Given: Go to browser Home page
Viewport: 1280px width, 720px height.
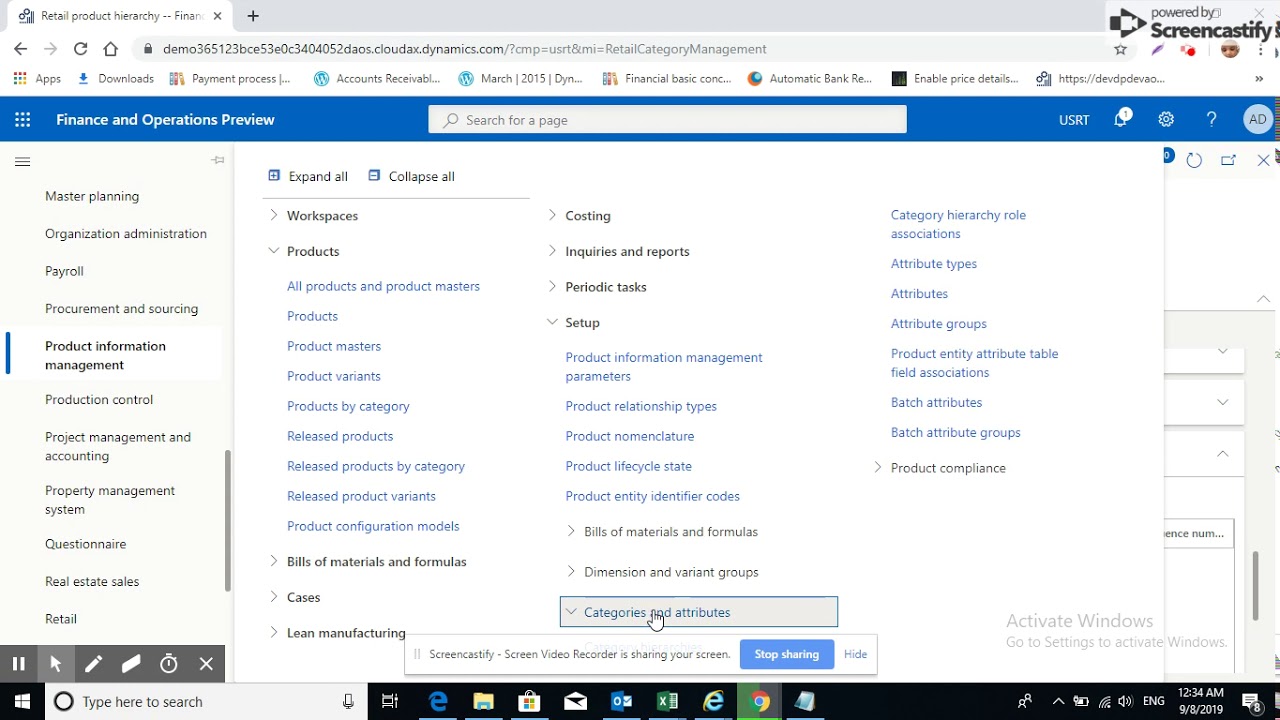Looking at the screenshot, I should point(110,48).
